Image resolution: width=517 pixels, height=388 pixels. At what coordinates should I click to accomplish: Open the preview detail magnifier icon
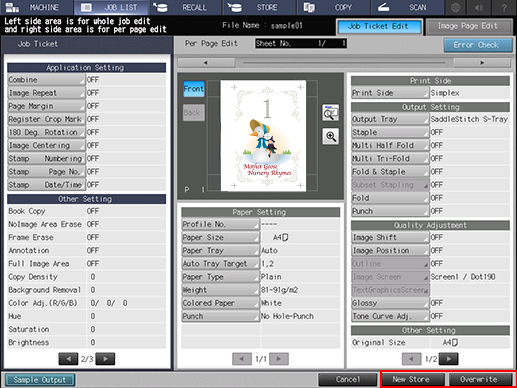click(x=330, y=113)
